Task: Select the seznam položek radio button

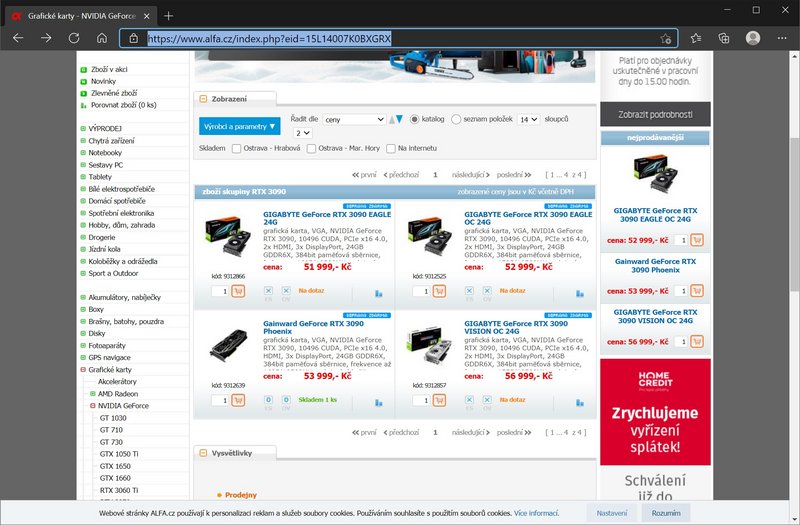Action: coord(456,119)
